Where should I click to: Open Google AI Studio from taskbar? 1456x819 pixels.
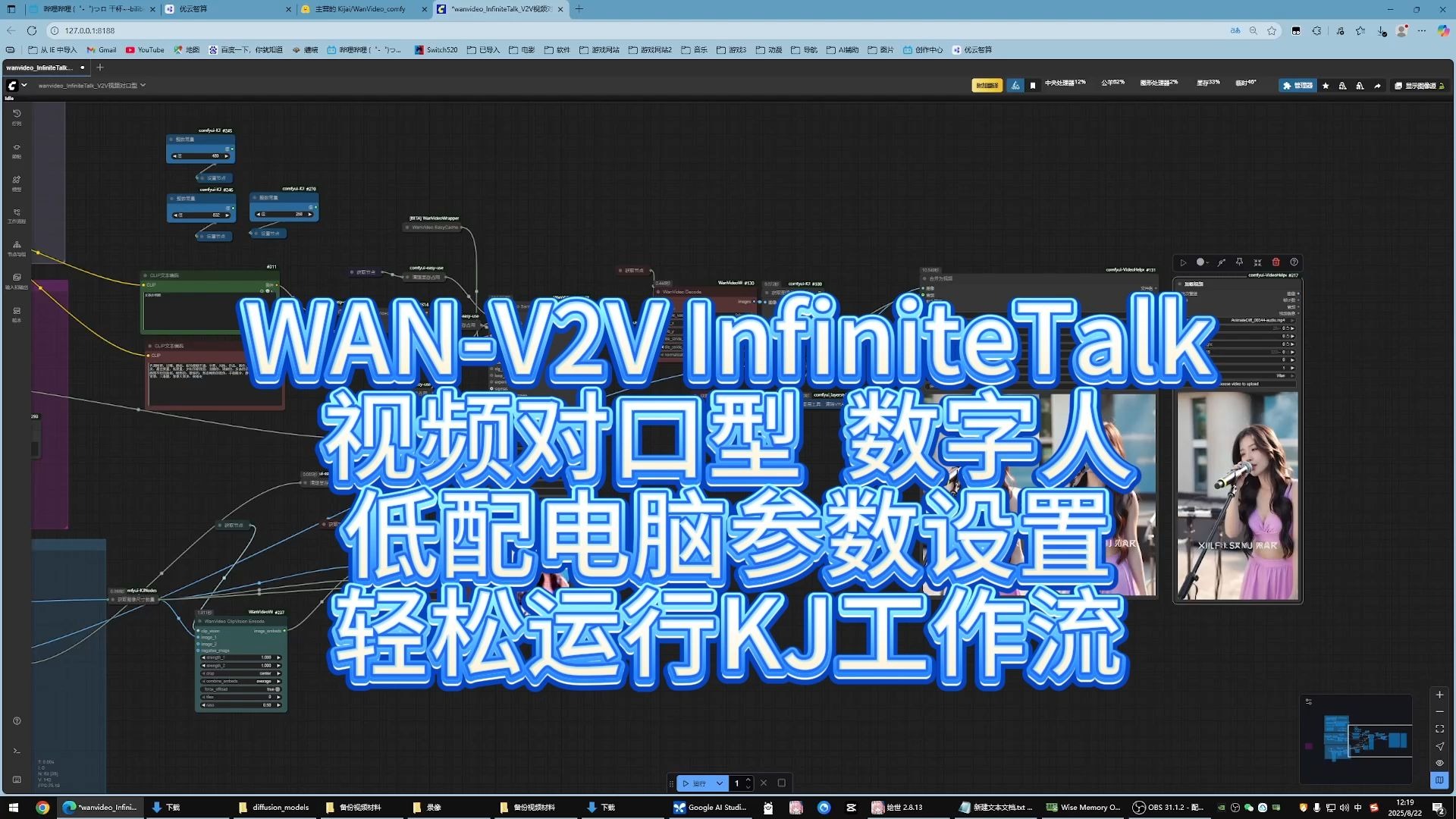click(x=711, y=808)
